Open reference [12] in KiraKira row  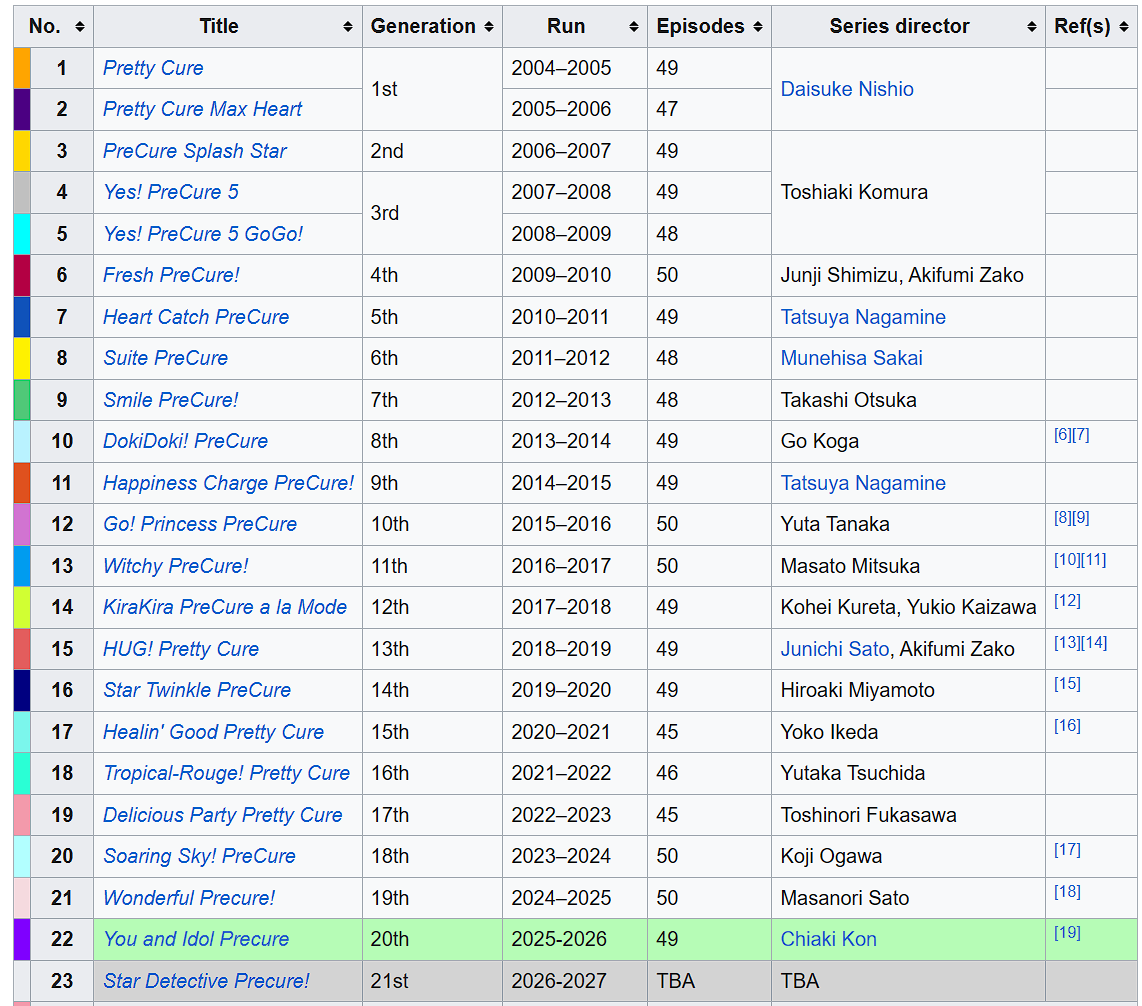[x=1067, y=601]
